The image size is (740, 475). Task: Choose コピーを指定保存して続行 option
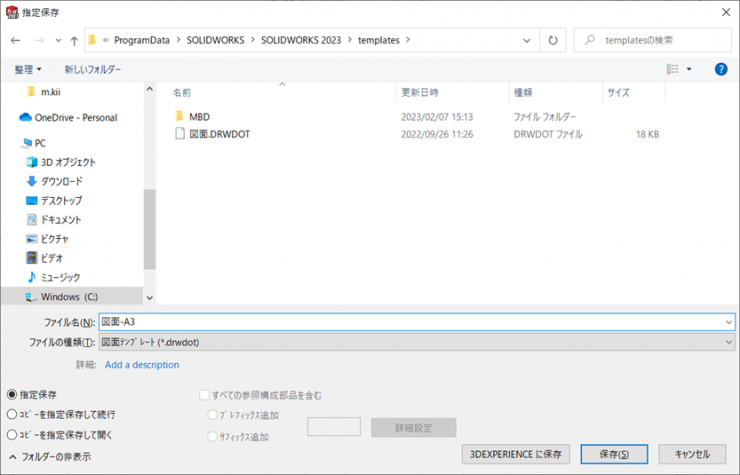[12, 414]
